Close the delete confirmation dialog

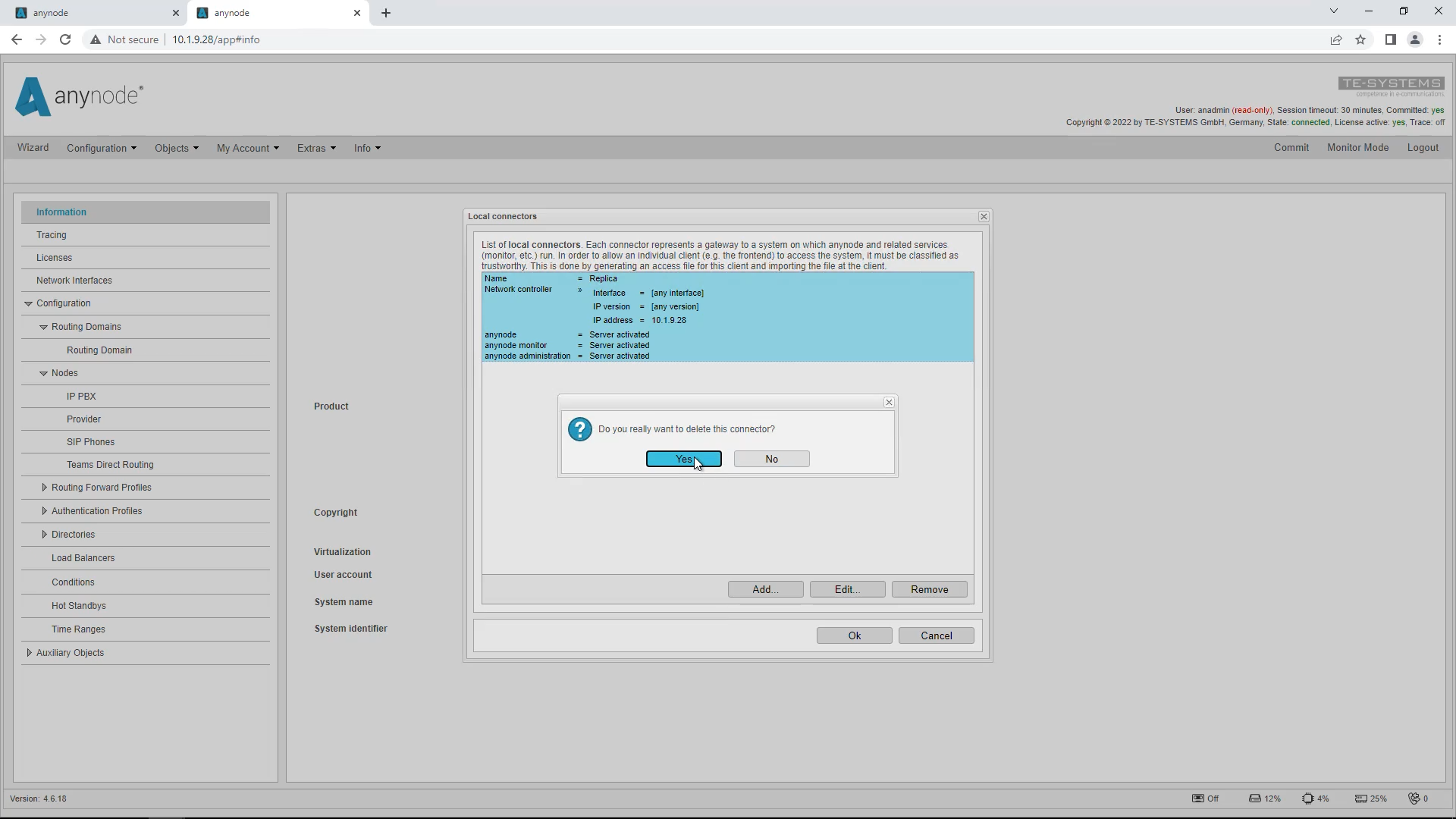pos(889,402)
